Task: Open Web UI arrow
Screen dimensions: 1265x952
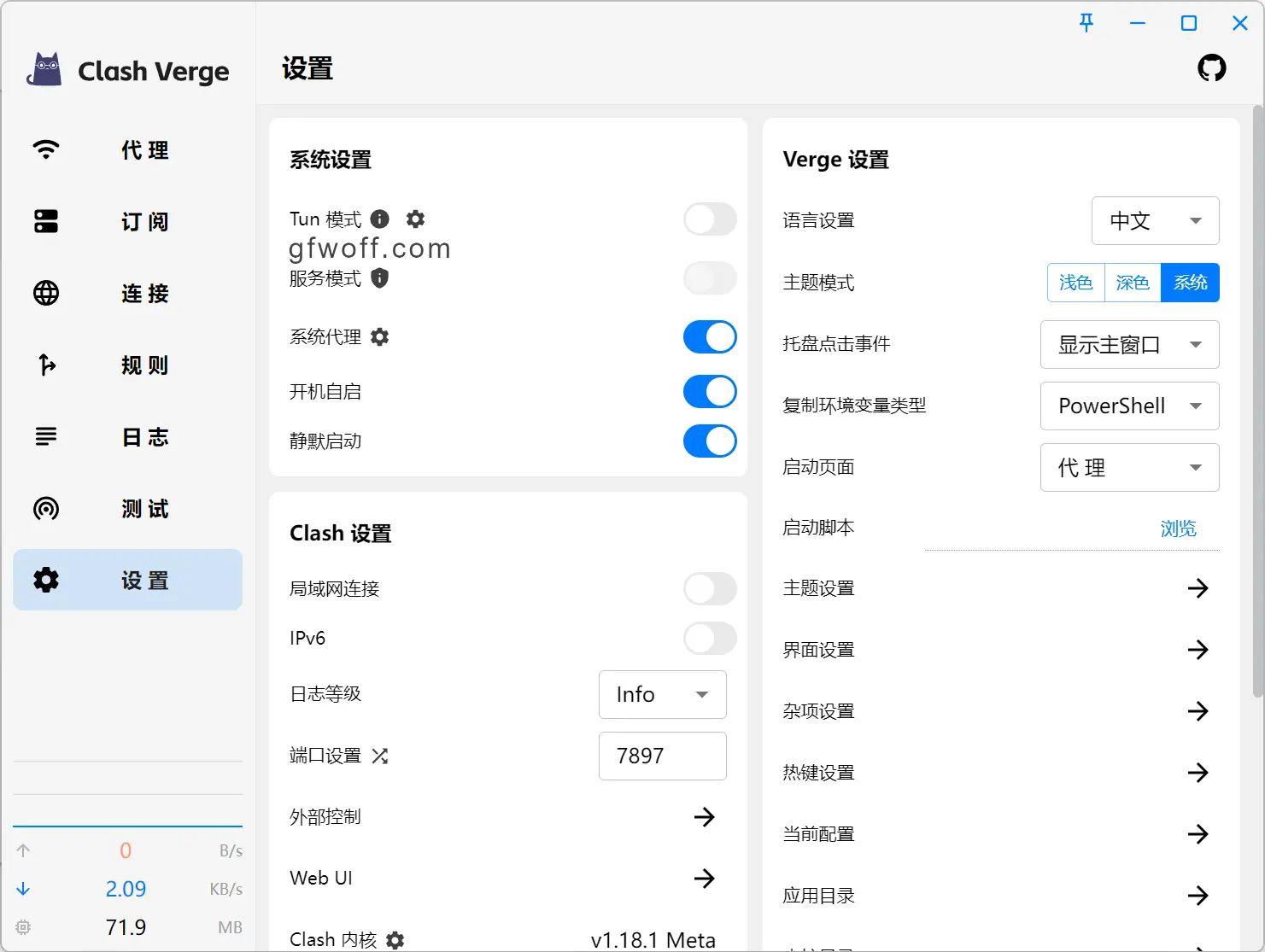Action: point(705,879)
